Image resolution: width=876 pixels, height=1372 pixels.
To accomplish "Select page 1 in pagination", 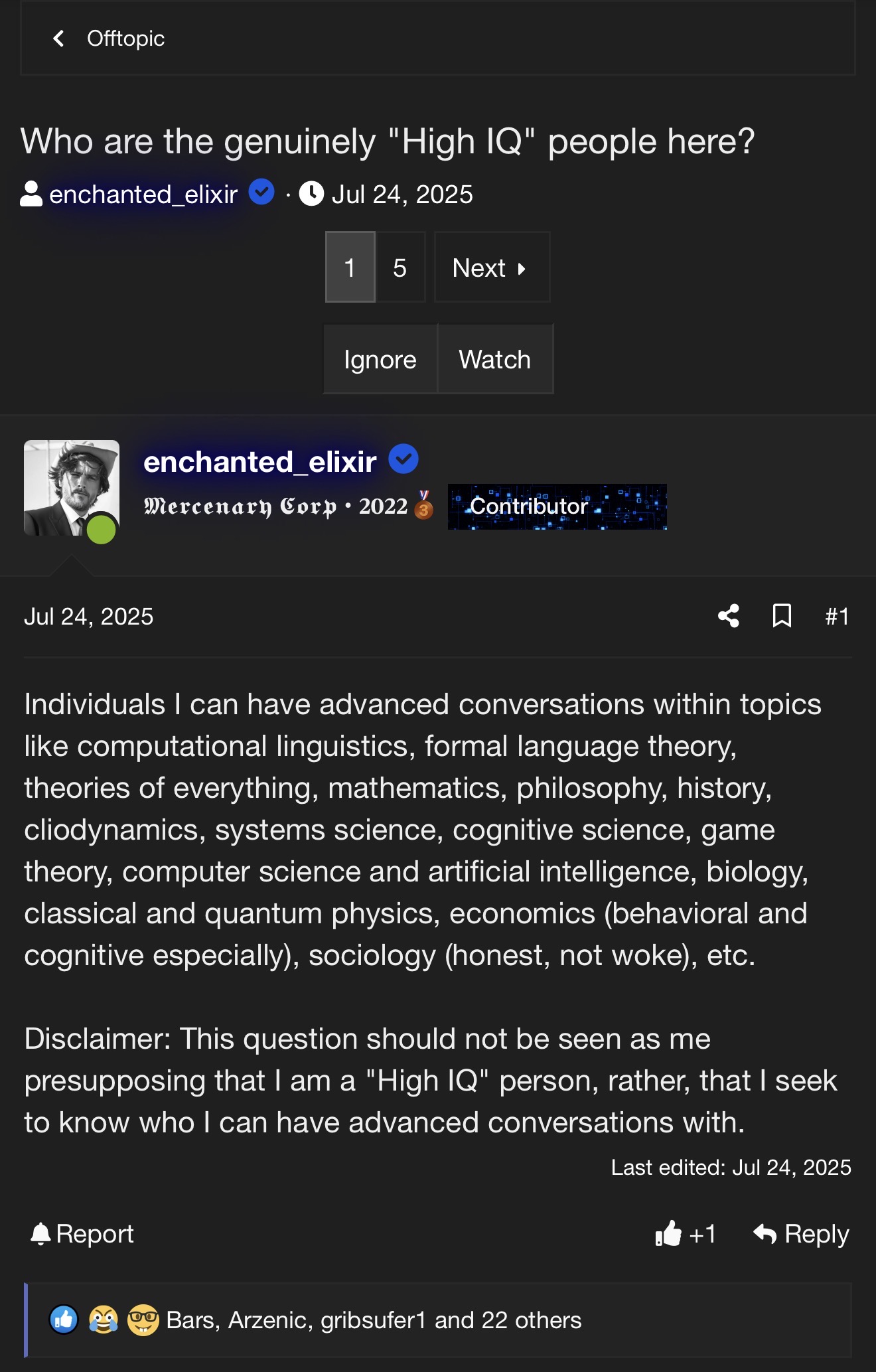I will tap(350, 267).
